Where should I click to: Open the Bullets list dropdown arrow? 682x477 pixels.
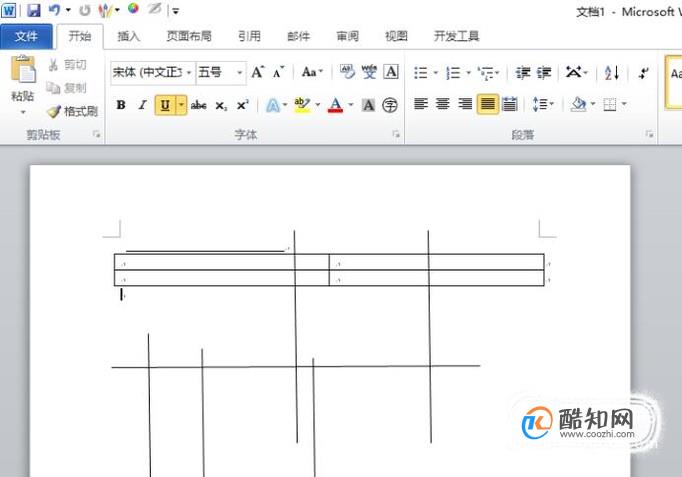pyautogui.click(x=435, y=73)
